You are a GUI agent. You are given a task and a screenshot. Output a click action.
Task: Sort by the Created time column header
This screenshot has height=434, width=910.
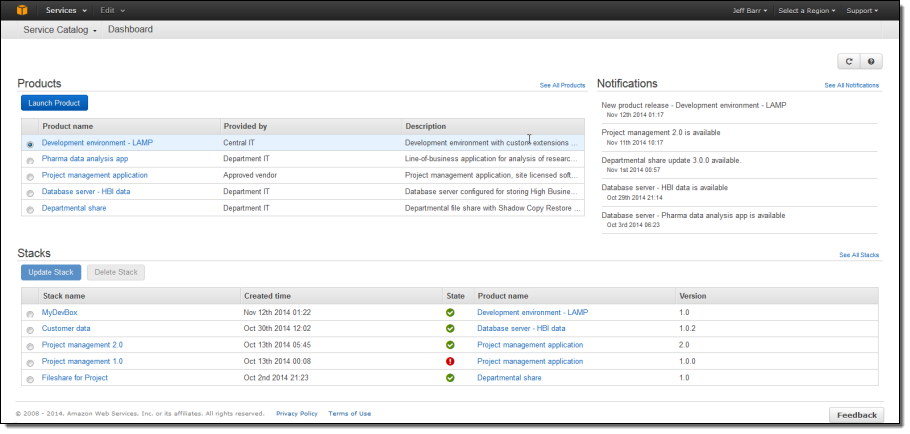(x=268, y=296)
